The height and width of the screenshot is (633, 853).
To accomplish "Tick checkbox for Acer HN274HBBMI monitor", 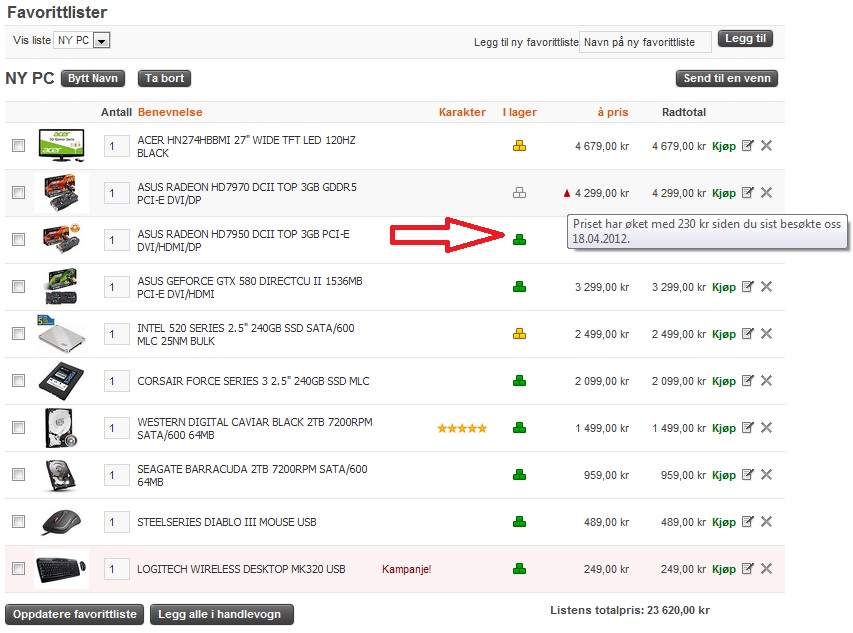I will click(x=18, y=146).
